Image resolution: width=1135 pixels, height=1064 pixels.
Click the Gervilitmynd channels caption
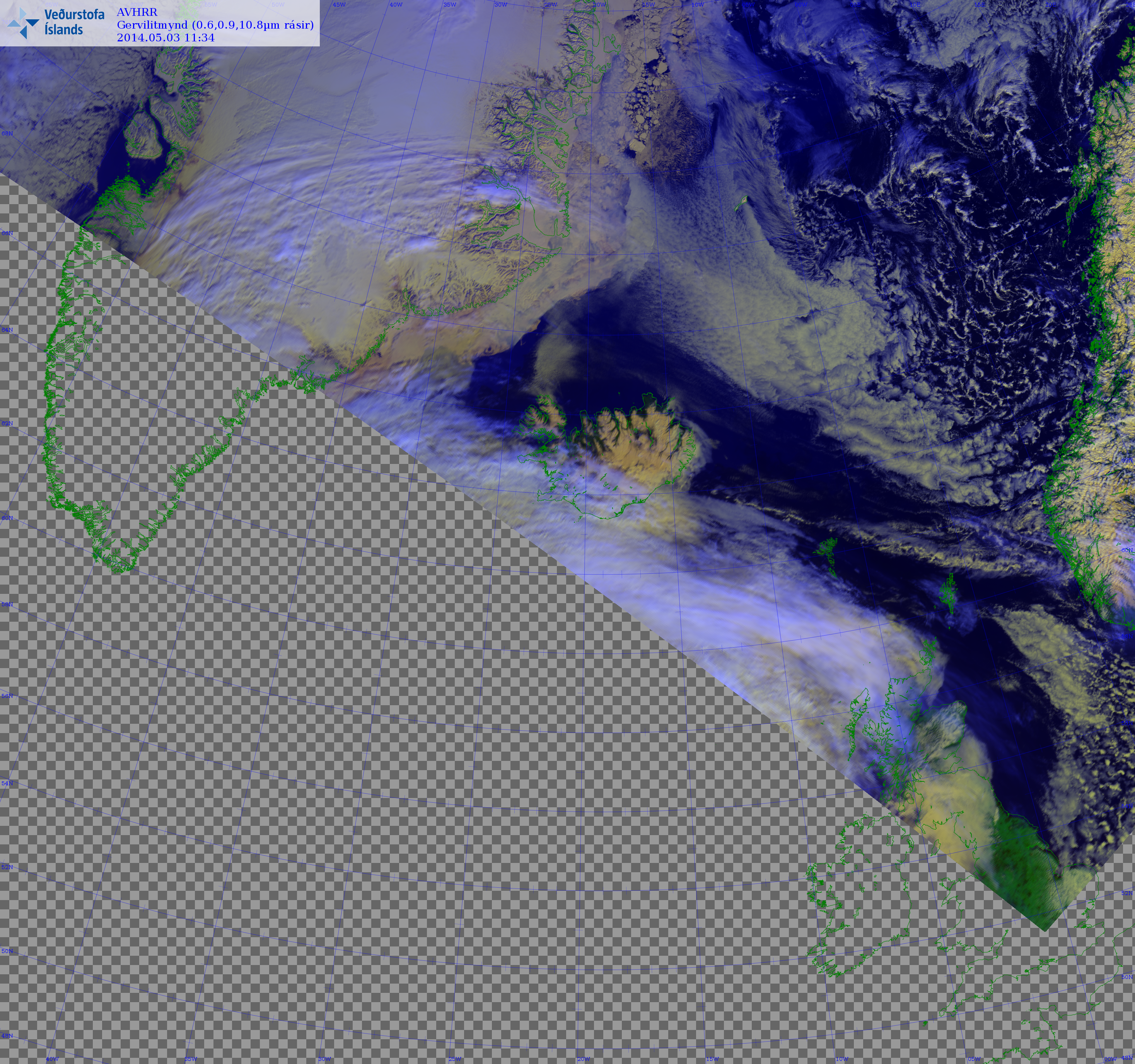pyautogui.click(x=215, y=24)
